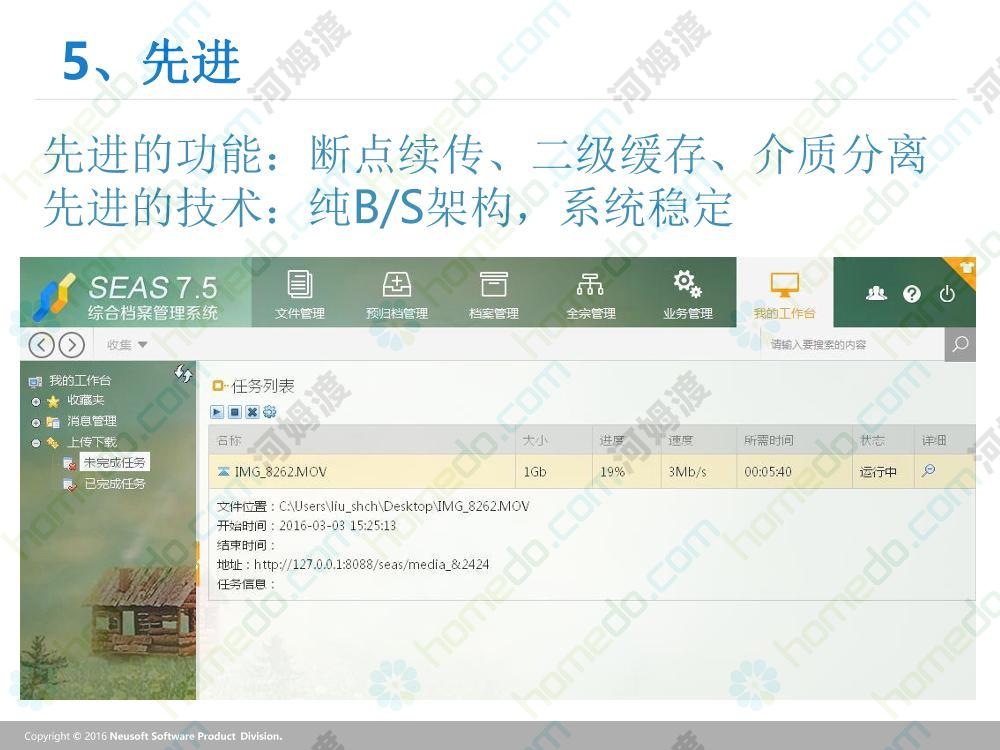The height and width of the screenshot is (750, 1000).
Task: Expand the 消息管理 node
Action: pyautogui.click(x=36, y=422)
